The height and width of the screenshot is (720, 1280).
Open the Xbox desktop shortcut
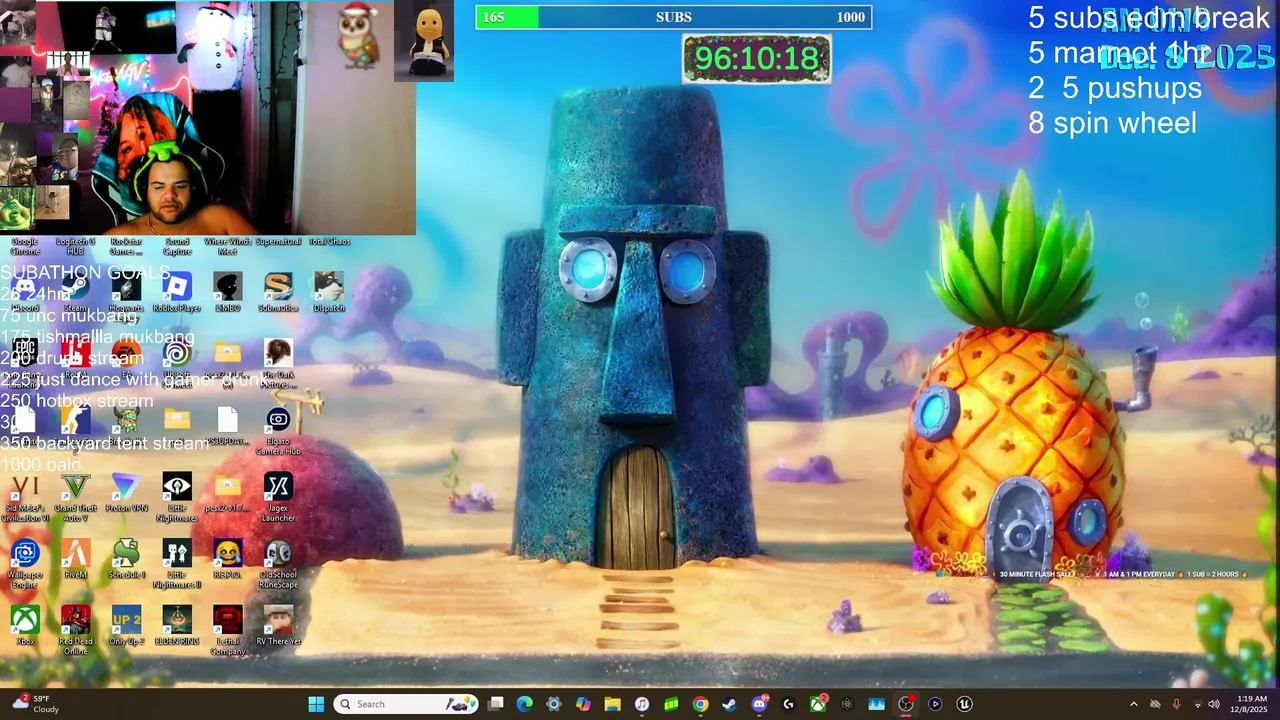[x=25, y=625]
